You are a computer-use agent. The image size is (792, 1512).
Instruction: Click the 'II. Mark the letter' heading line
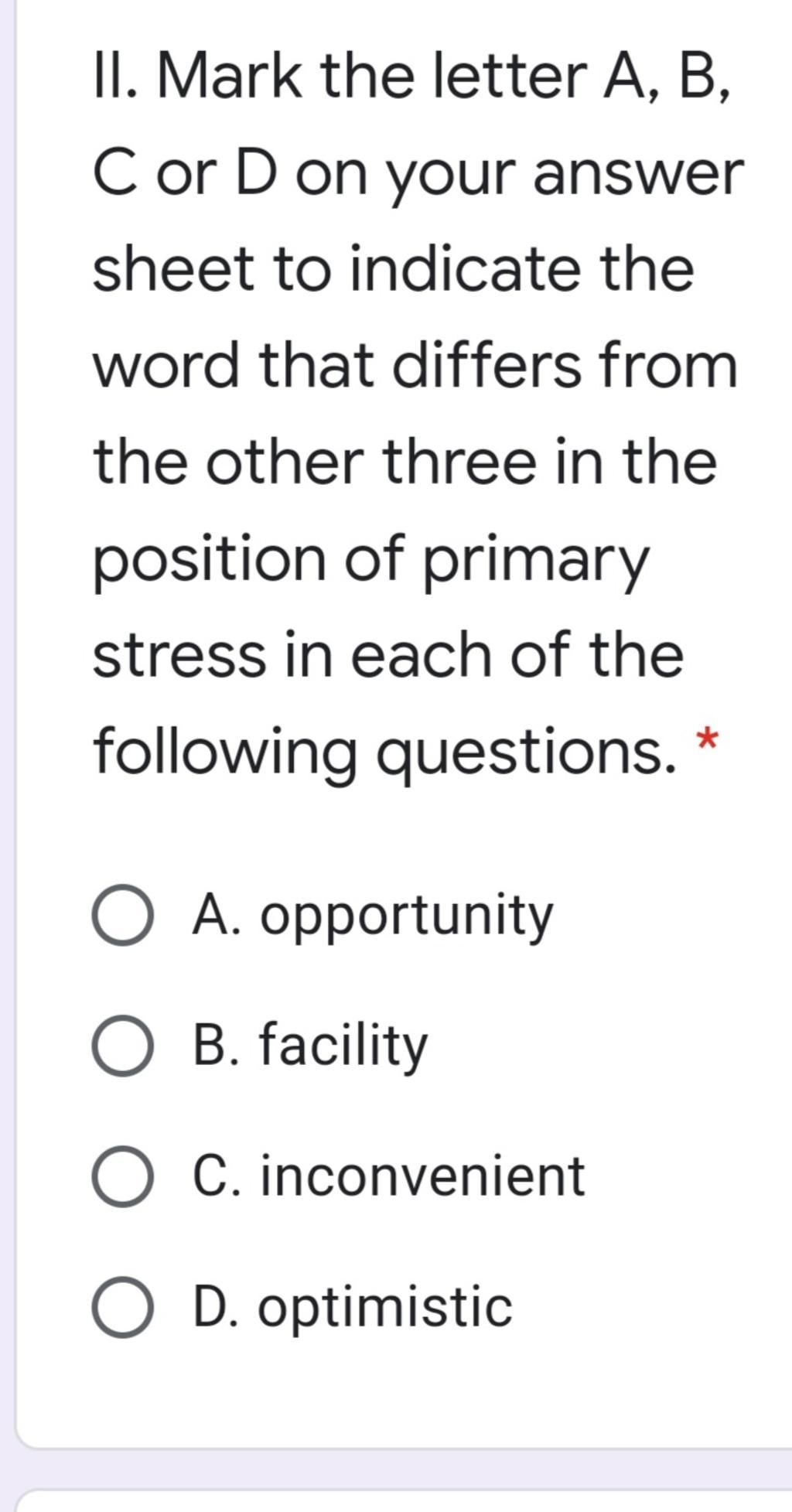pyautogui.click(x=411, y=79)
